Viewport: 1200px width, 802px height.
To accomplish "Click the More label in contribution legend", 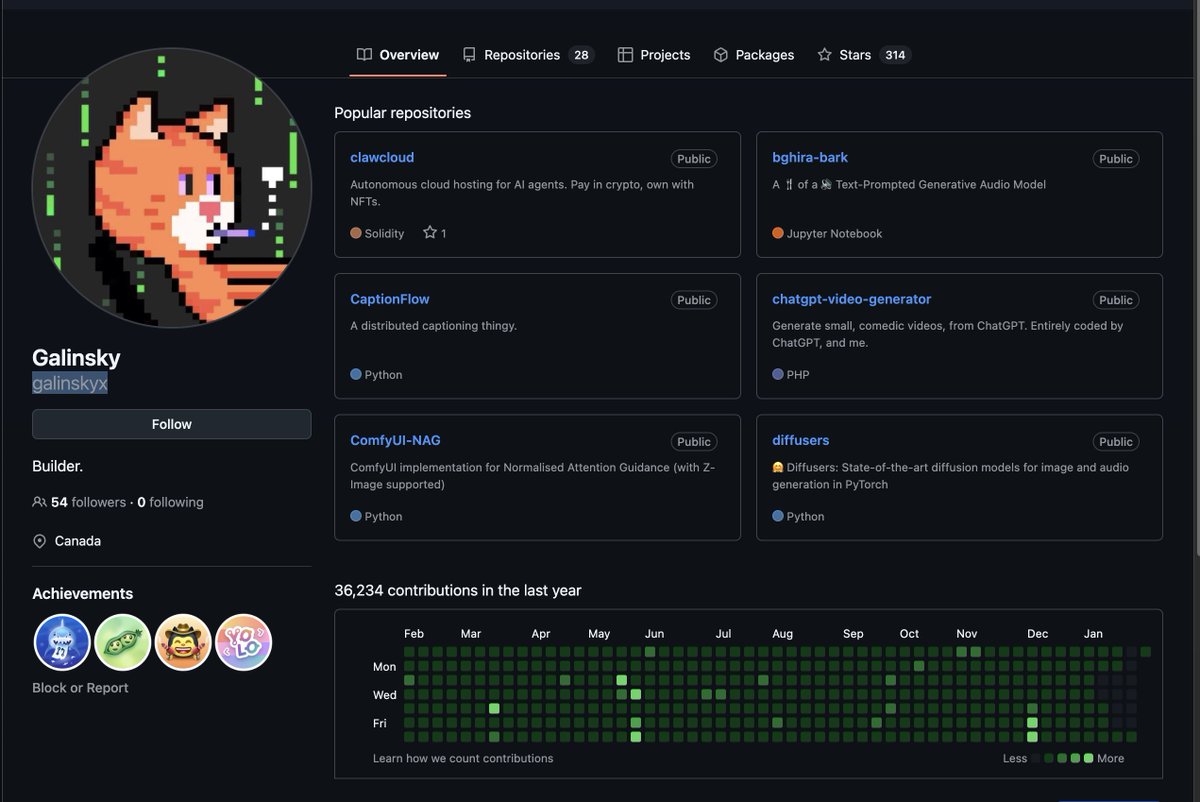I will tap(1110, 758).
